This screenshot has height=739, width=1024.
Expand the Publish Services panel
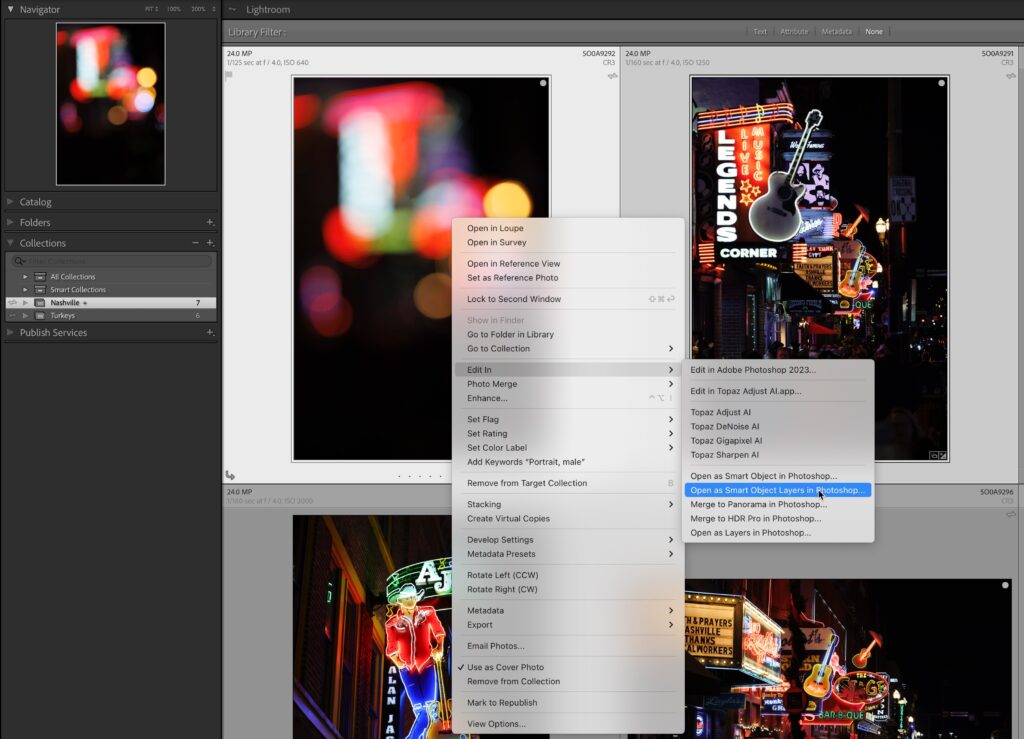(10, 332)
